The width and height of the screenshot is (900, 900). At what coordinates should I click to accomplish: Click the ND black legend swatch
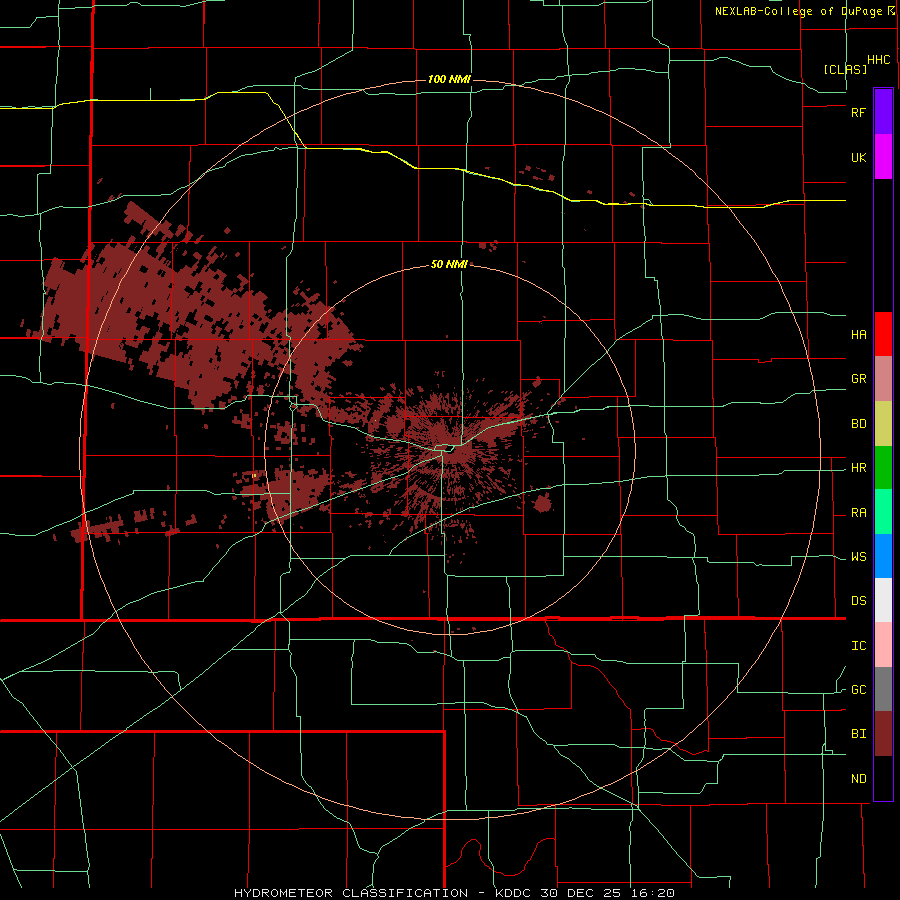[x=883, y=778]
